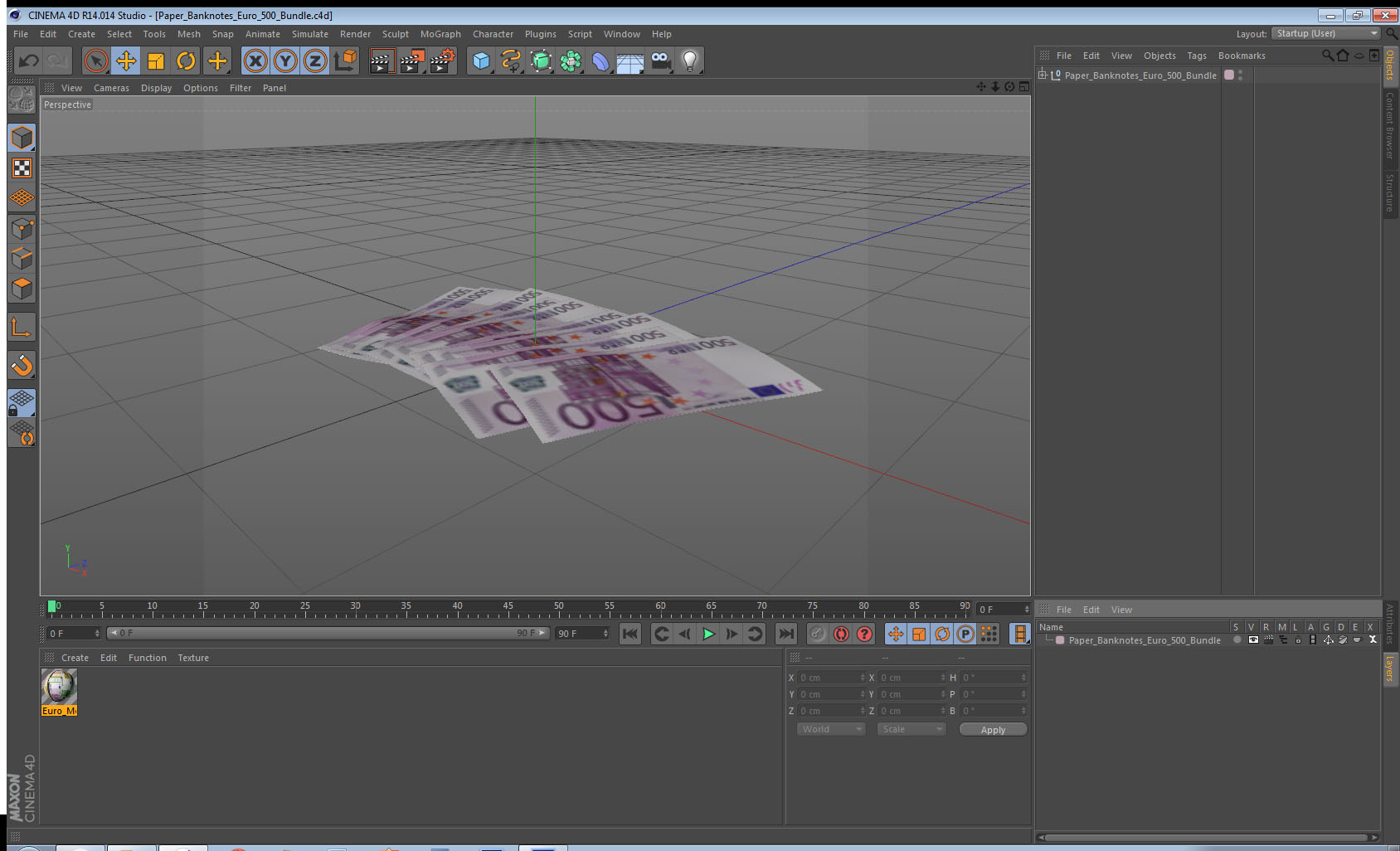The height and width of the screenshot is (851, 1400).
Task: Toggle solo for Paper_Banknotes layer
Action: (1237, 639)
